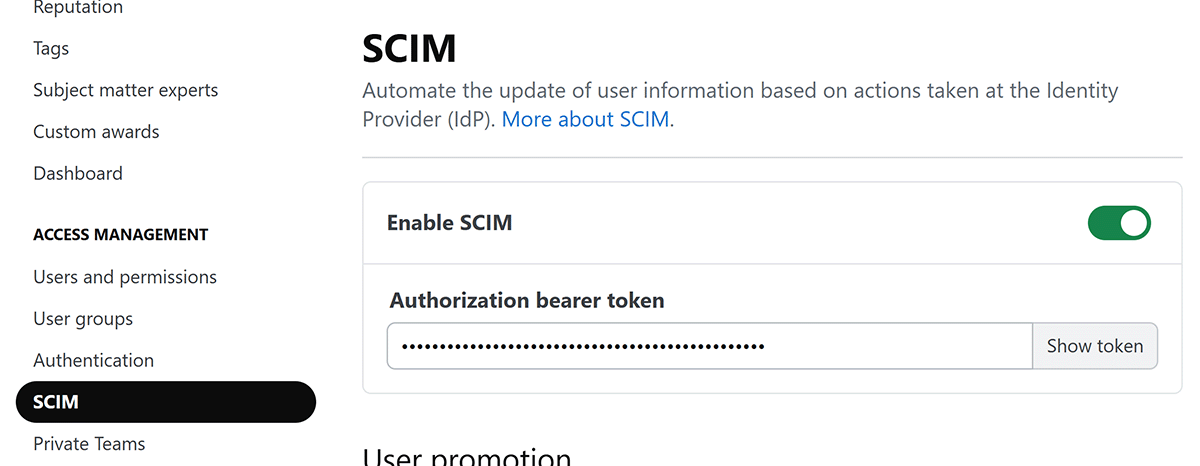
Task: Focus the Authorization bearer token field
Action: coord(708,346)
